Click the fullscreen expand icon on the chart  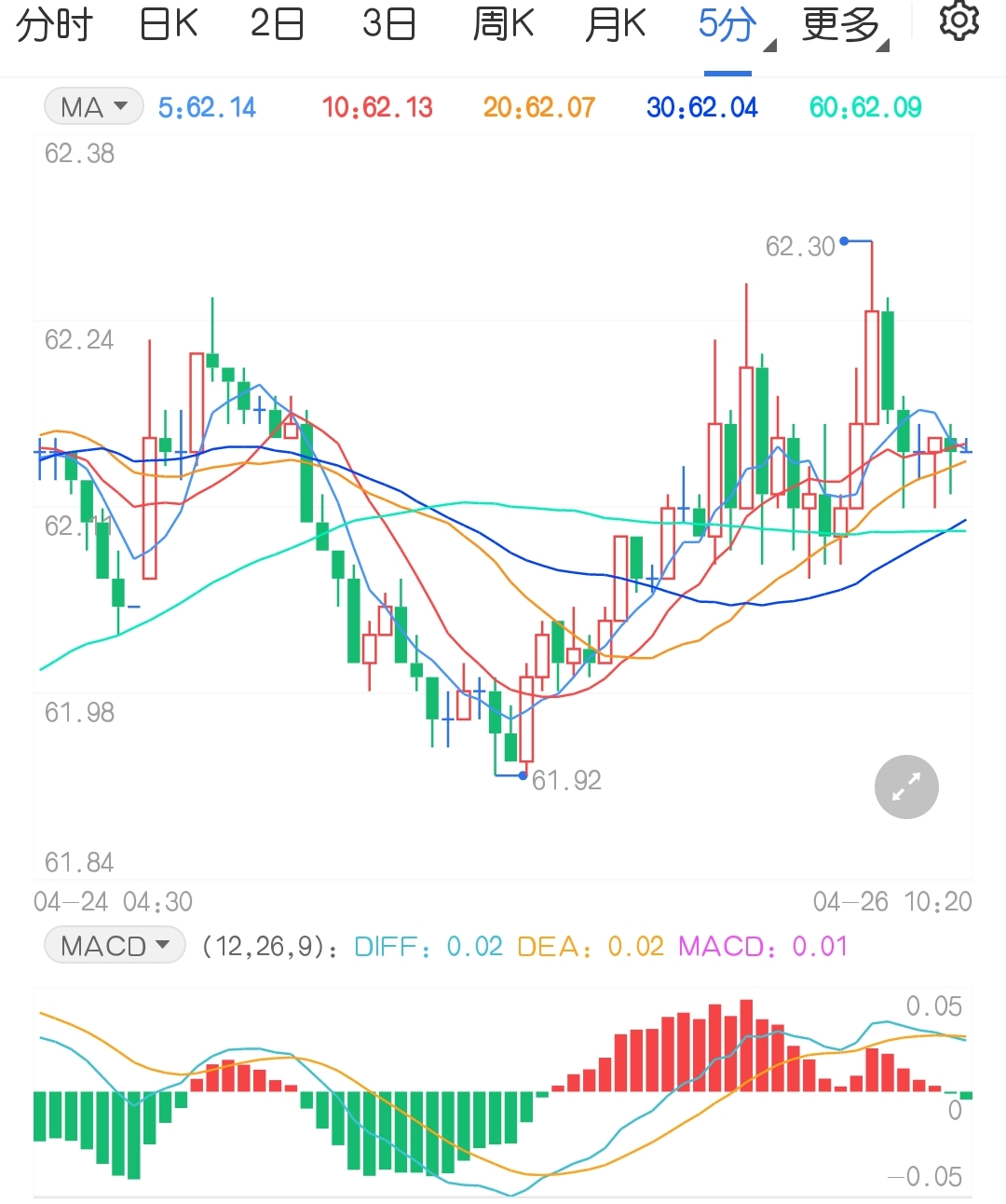coord(905,787)
